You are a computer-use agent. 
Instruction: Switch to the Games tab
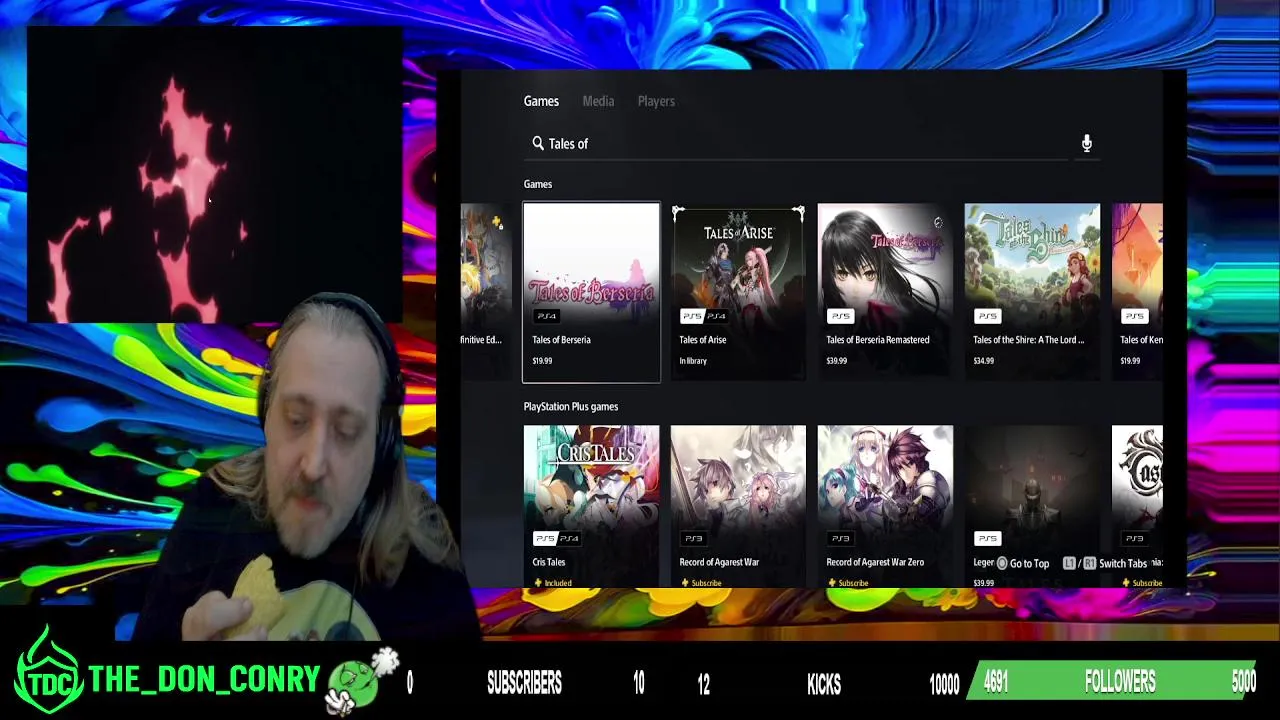point(541,101)
